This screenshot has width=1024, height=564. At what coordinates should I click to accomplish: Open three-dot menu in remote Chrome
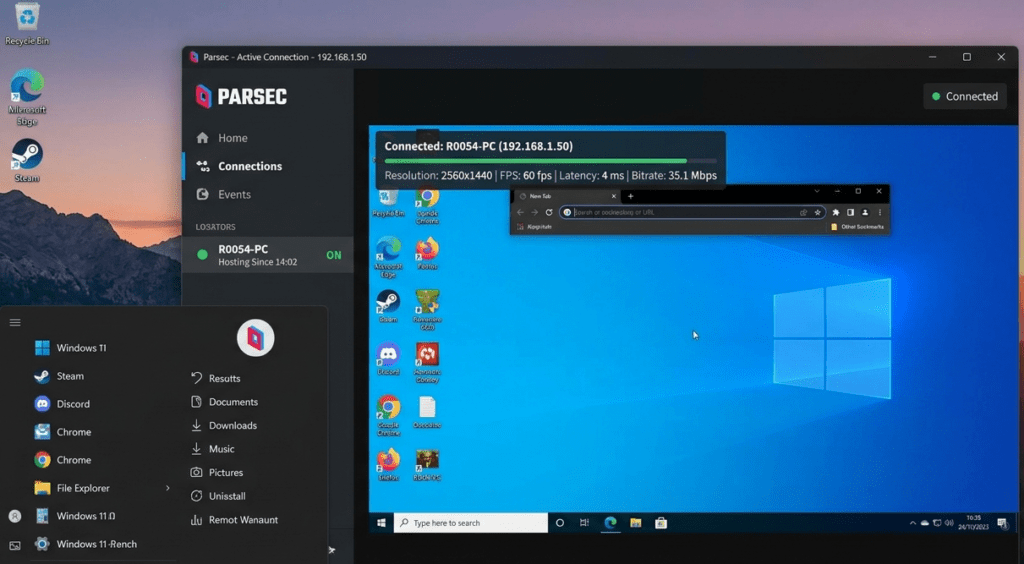click(x=880, y=212)
